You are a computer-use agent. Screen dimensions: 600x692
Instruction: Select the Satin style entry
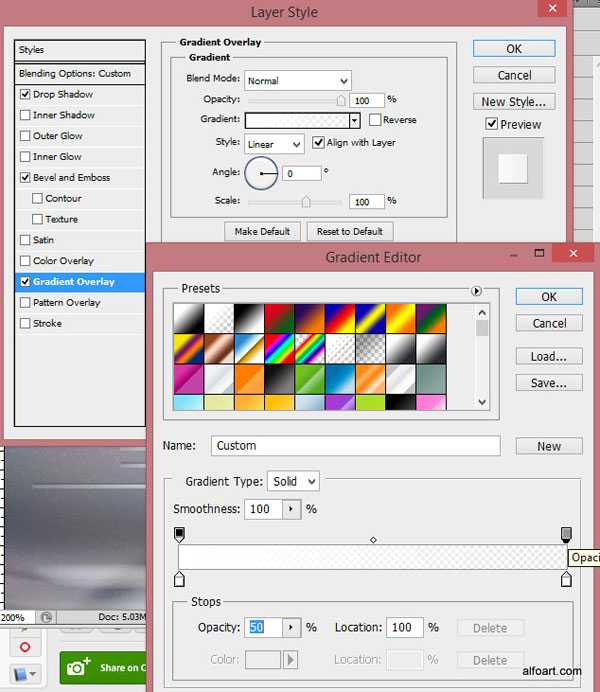[43, 240]
